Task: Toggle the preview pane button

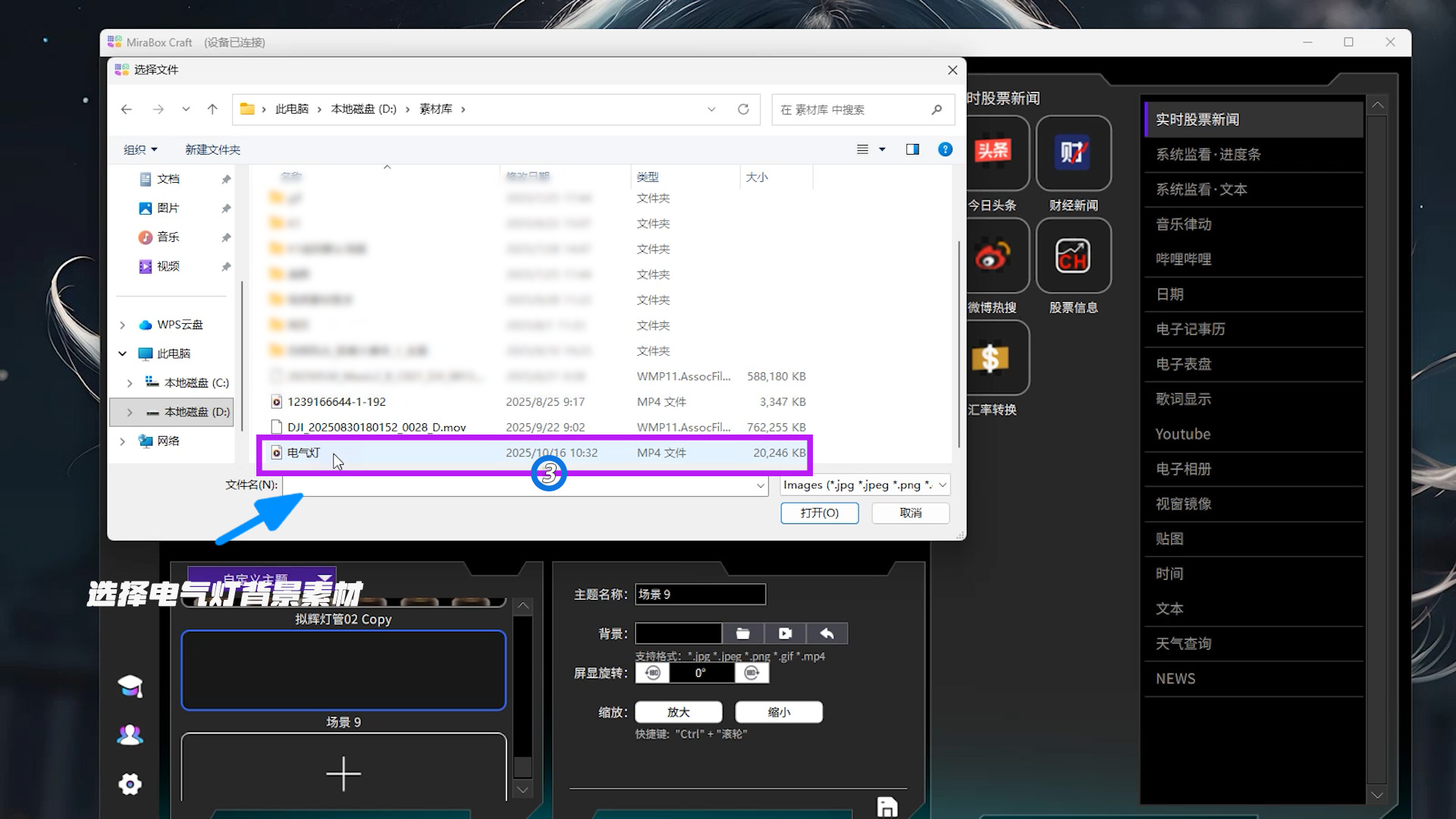Action: [912, 149]
